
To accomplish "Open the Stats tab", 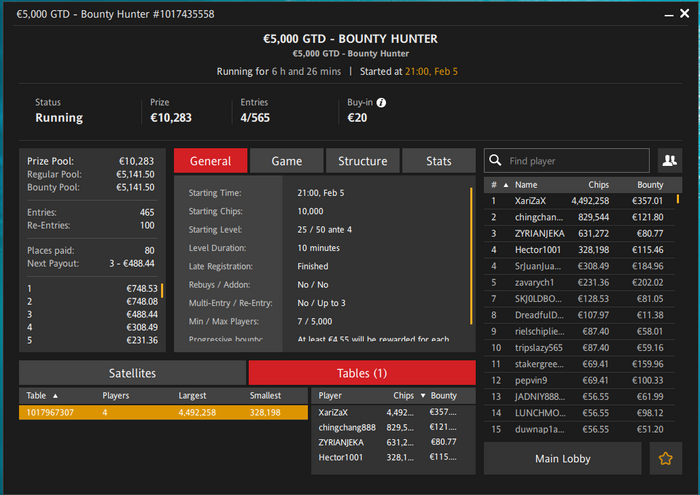I will coord(438,161).
